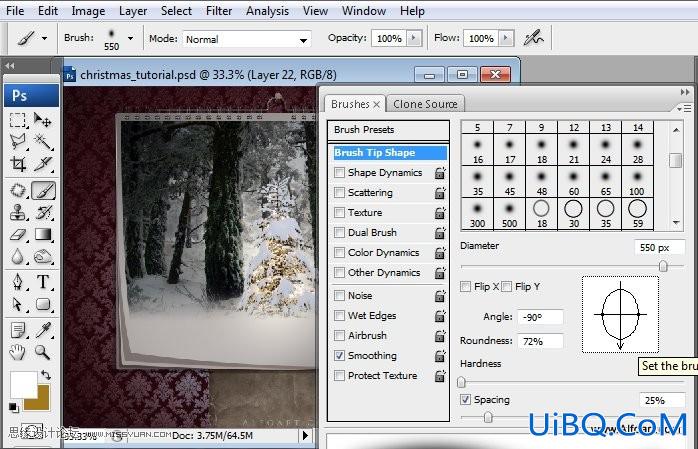Select the Magic Wand tool
Viewport: 698px width, 449px height.
click(x=43, y=142)
